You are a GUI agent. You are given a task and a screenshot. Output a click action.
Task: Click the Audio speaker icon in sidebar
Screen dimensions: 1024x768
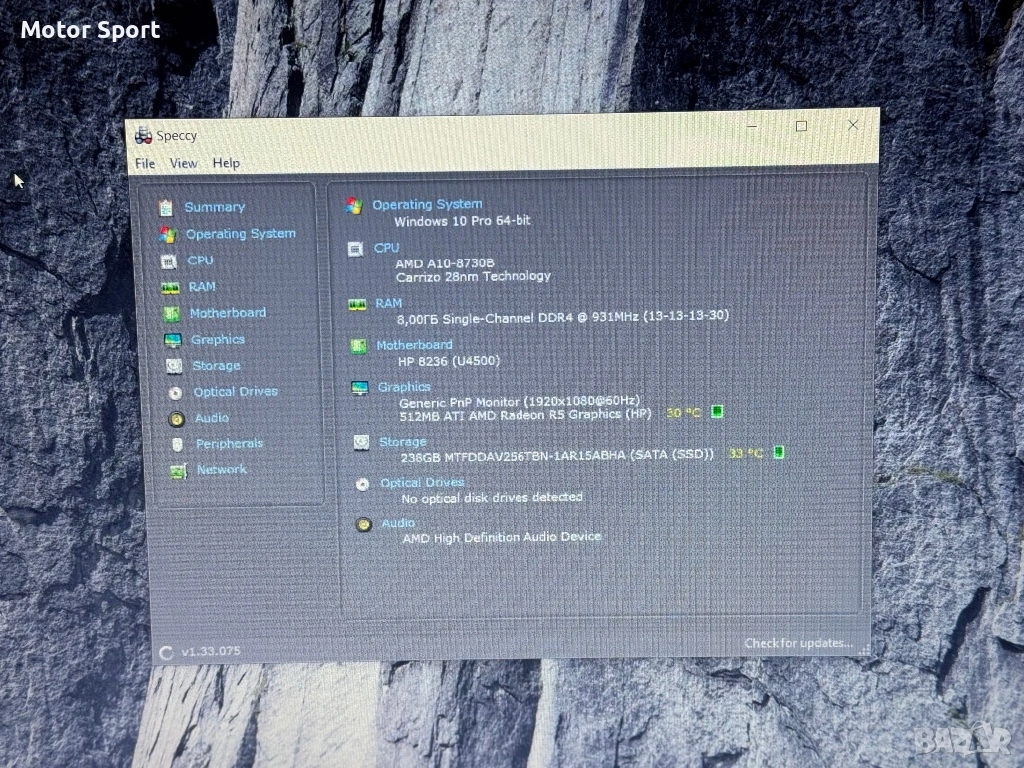[x=177, y=419]
